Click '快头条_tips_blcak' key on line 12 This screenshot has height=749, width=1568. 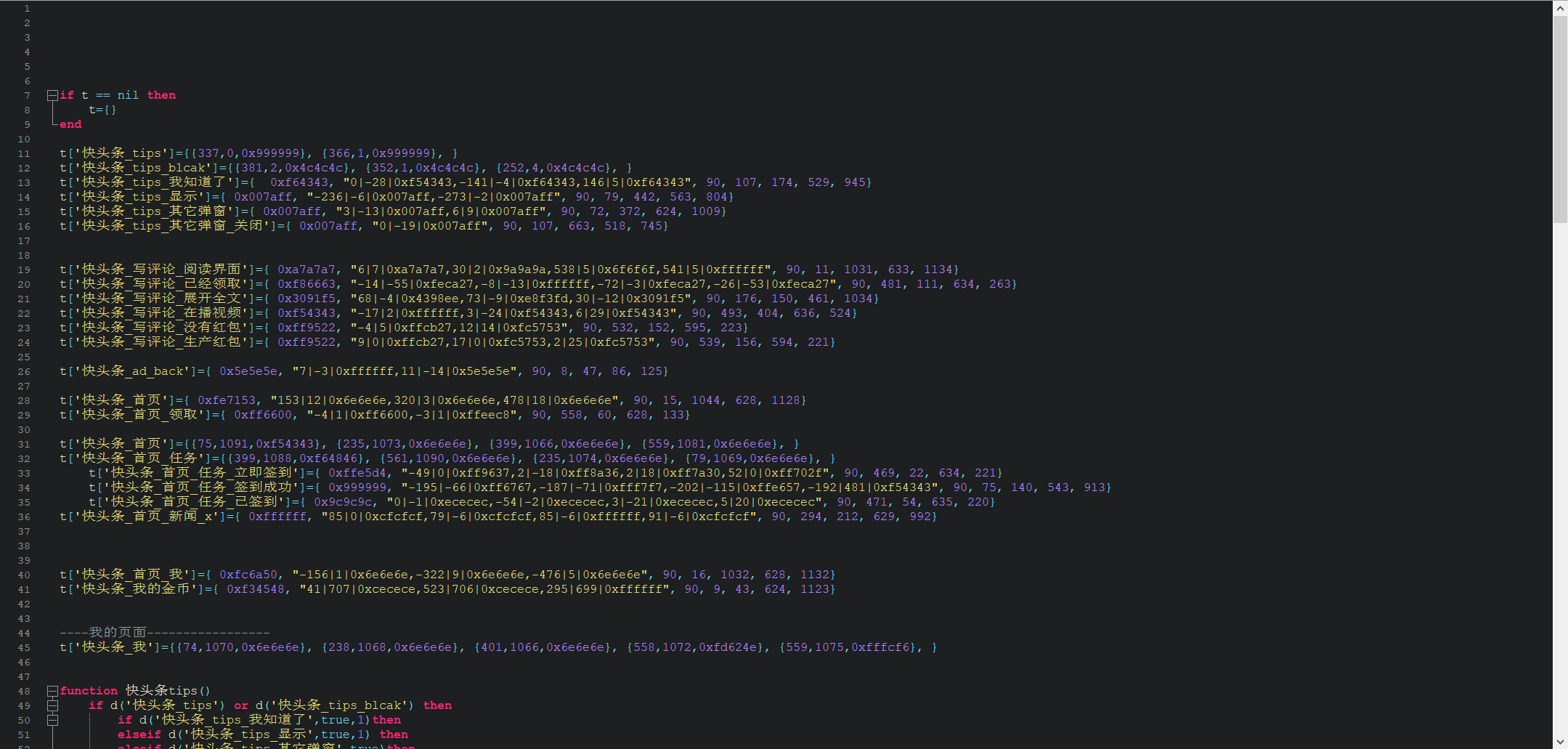tap(143, 168)
